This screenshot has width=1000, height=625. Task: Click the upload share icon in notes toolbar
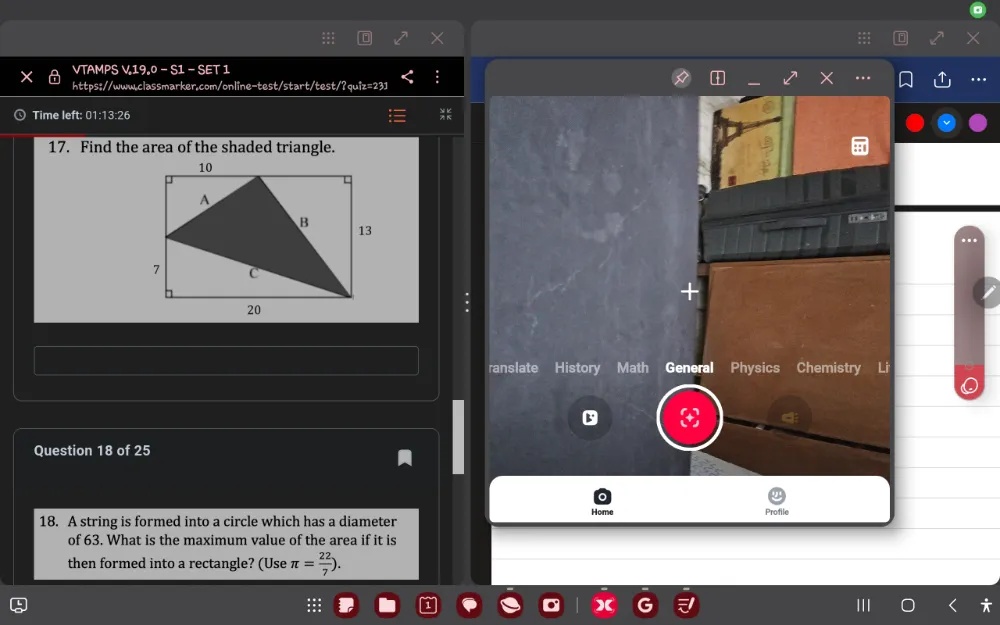point(942,79)
